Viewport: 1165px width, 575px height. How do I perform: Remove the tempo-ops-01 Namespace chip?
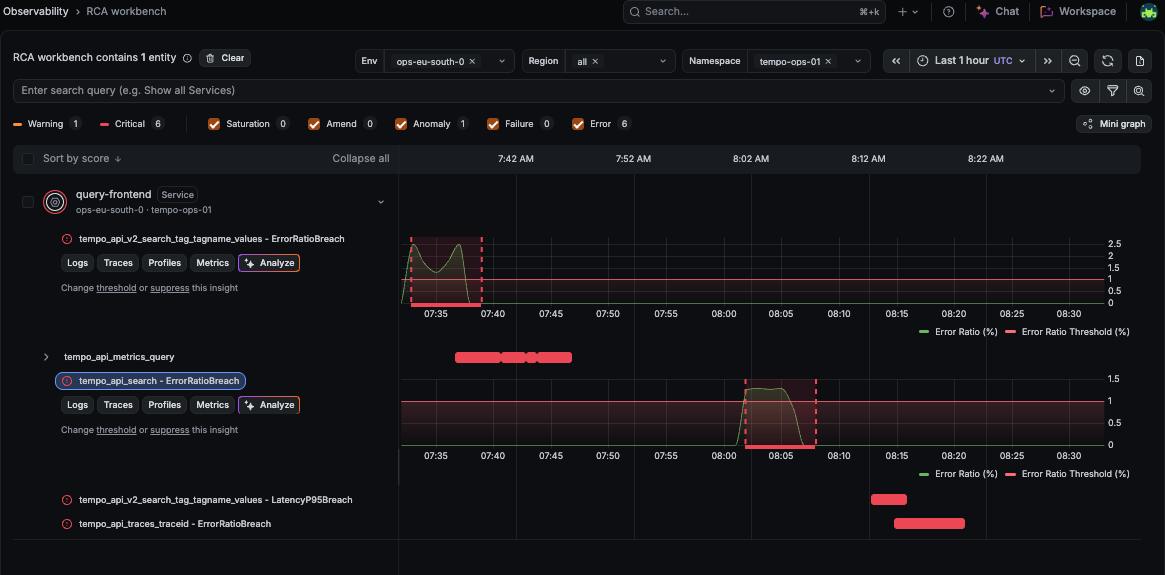point(828,62)
